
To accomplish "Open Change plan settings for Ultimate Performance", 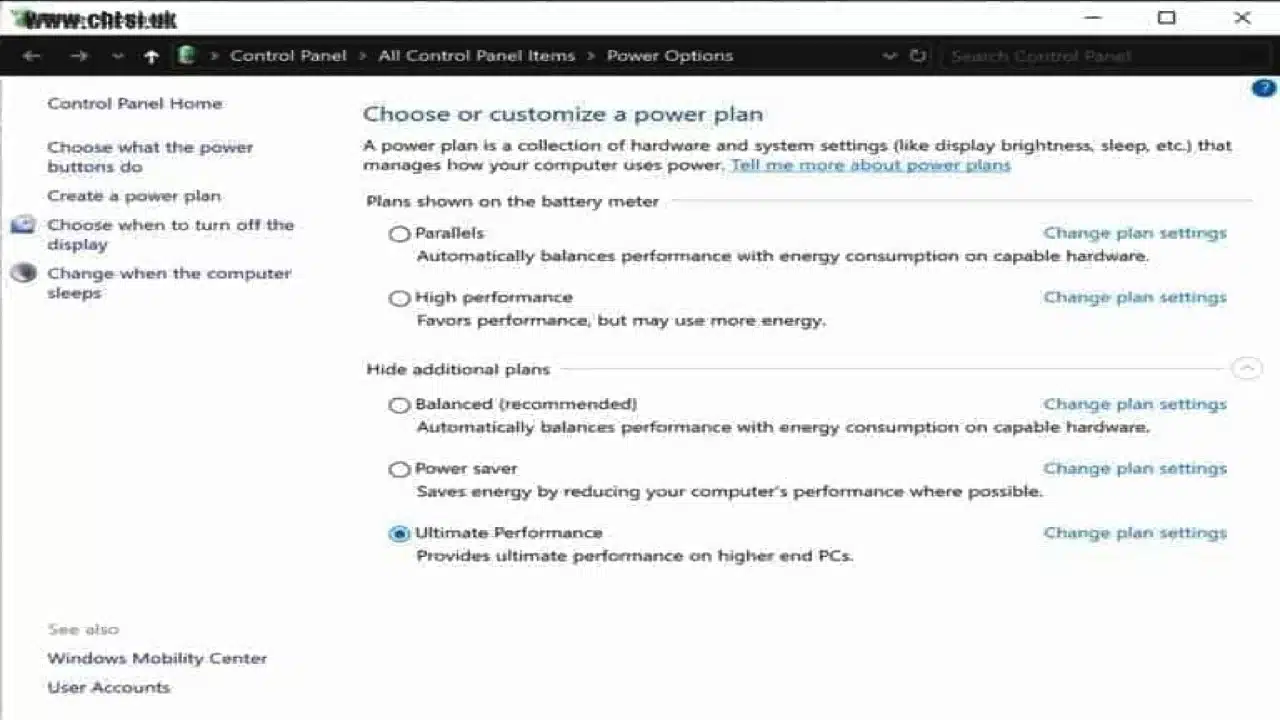I will [x=1134, y=533].
